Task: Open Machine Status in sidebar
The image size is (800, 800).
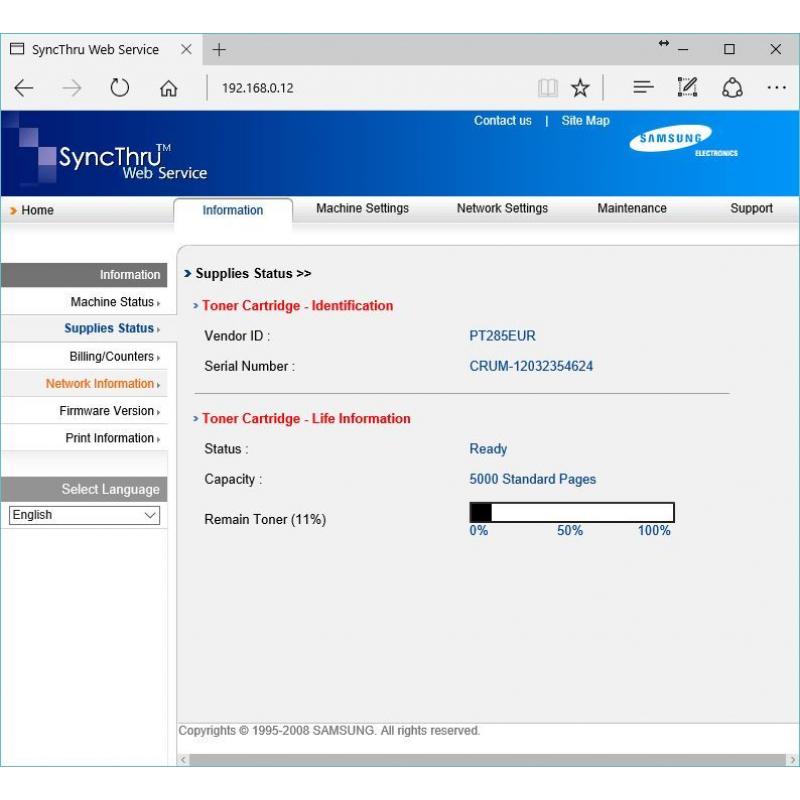Action: pyautogui.click(x=112, y=302)
